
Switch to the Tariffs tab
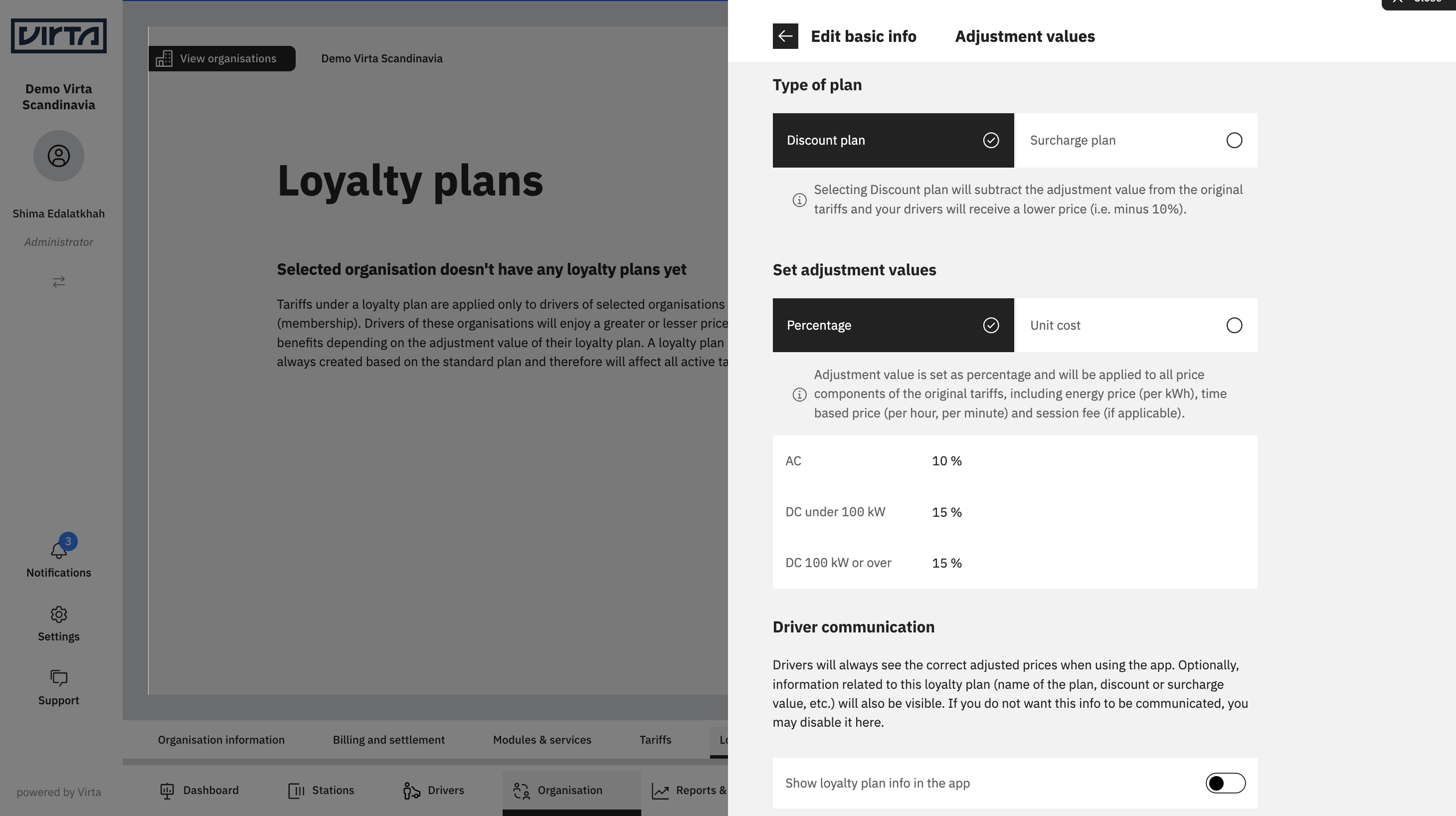[x=655, y=740]
